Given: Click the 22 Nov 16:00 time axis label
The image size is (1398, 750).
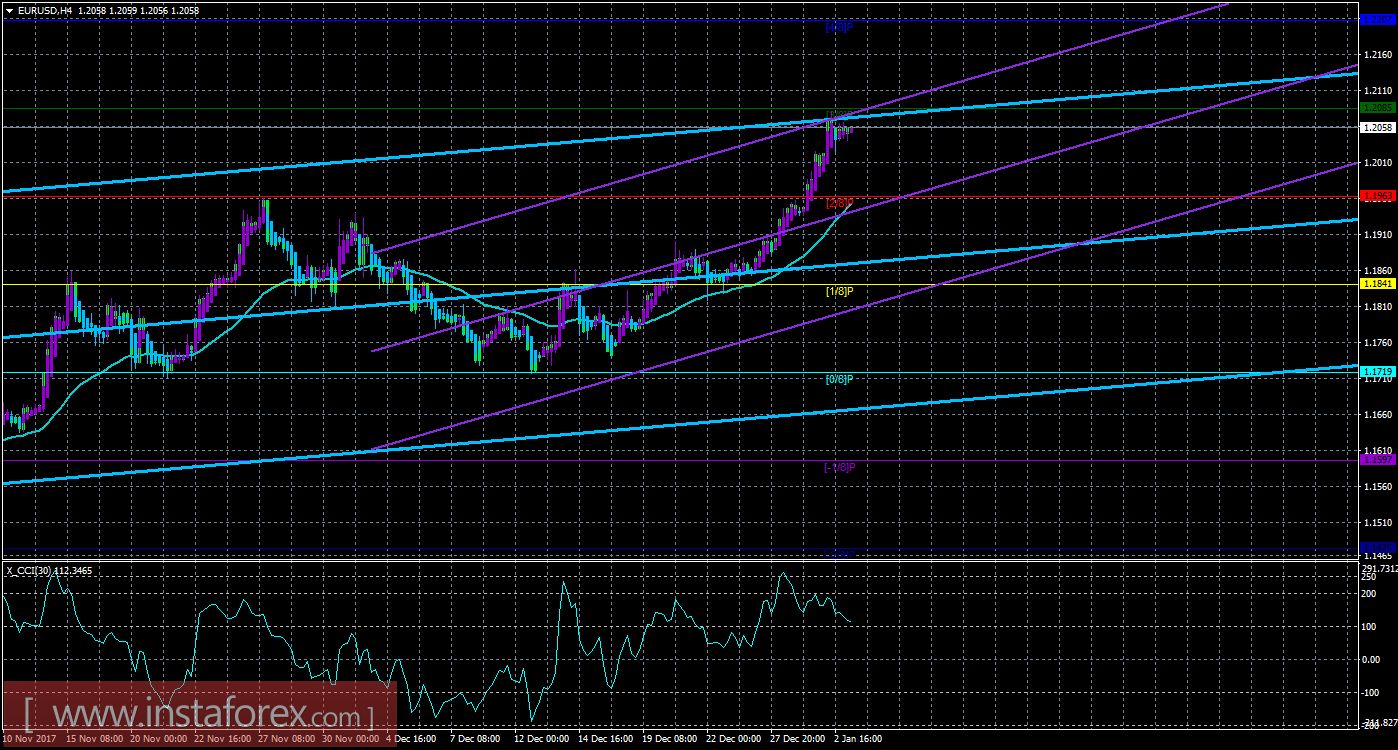Looking at the screenshot, I should tap(224, 738).
